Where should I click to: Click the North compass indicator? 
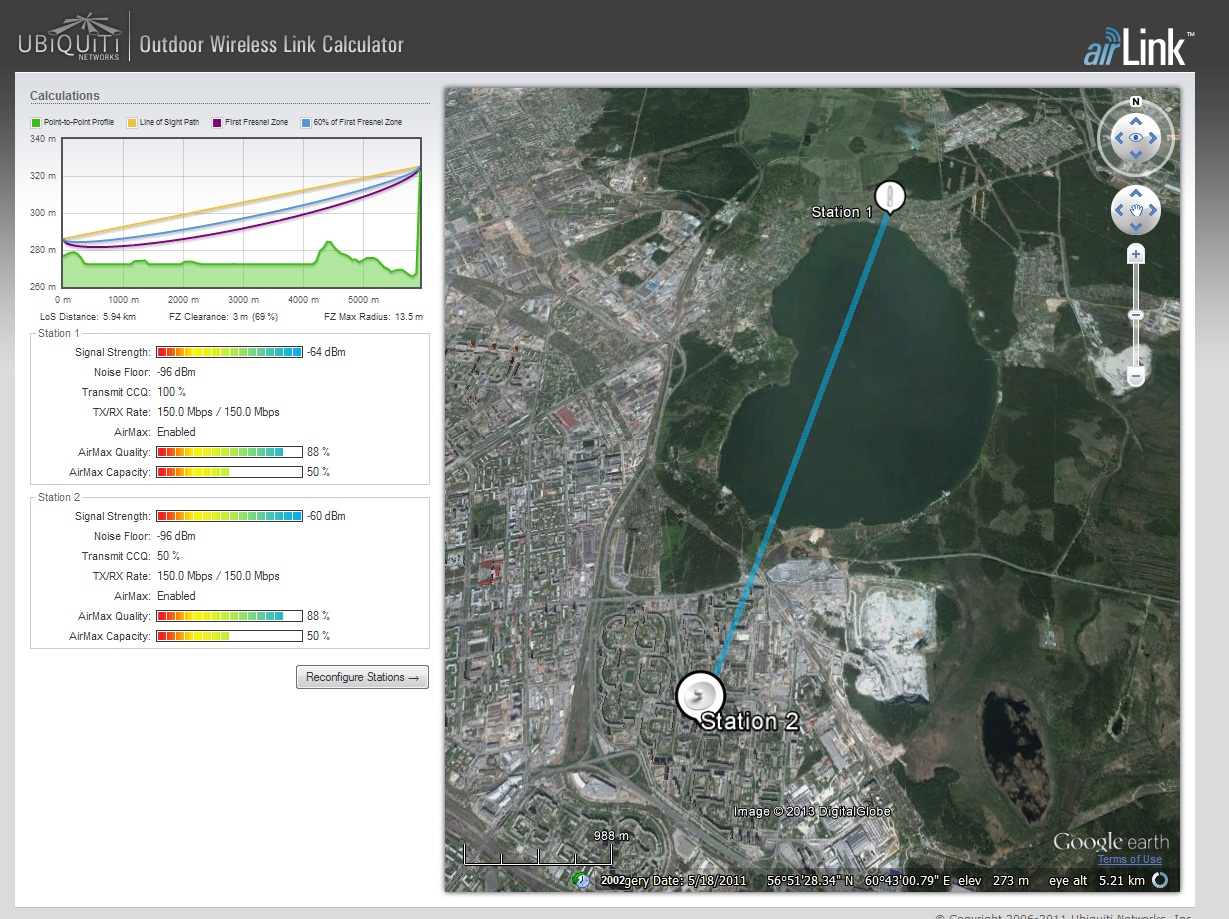click(1135, 102)
